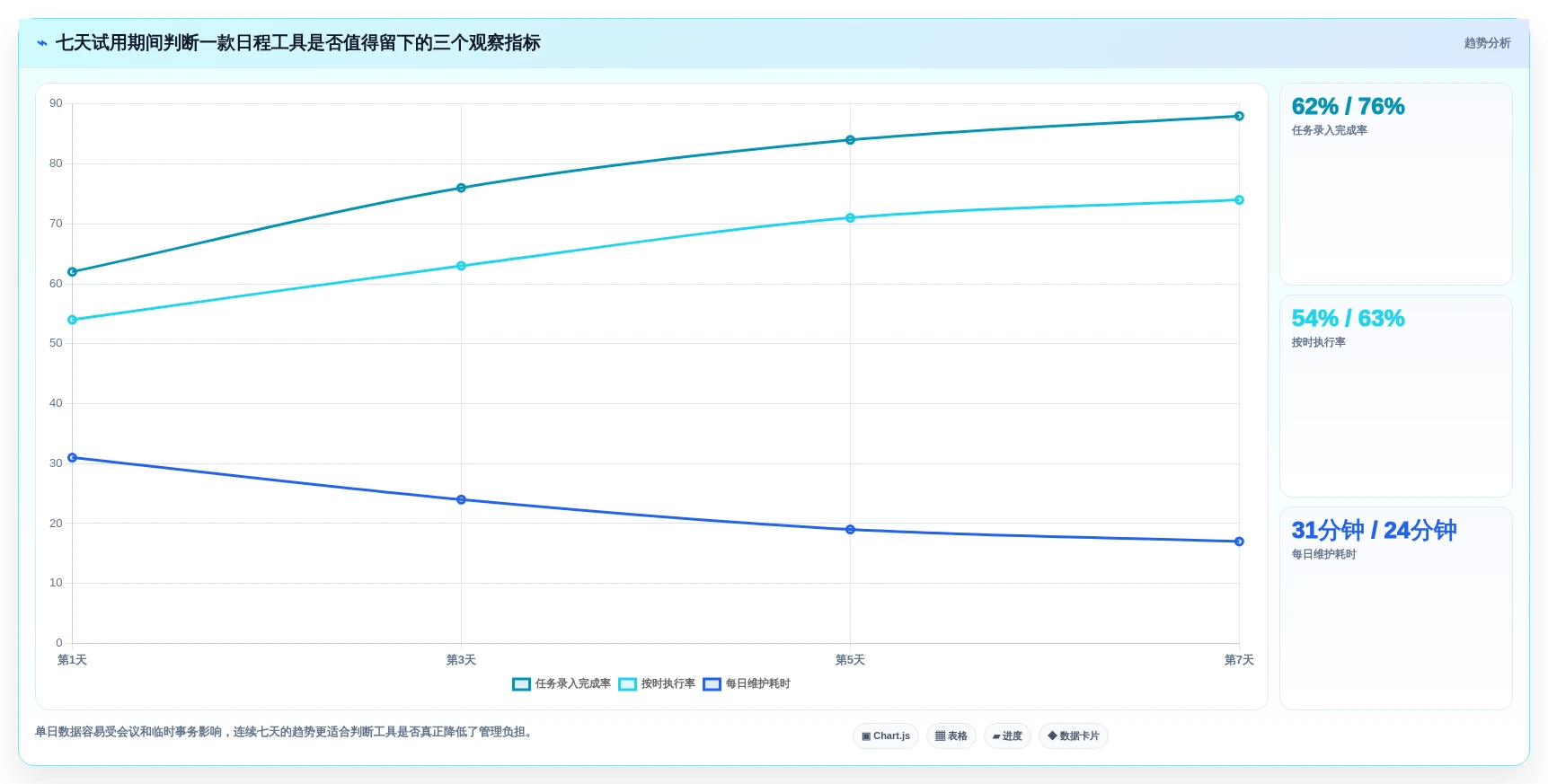The width and height of the screenshot is (1548, 784).
Task: Toggle the 任务录入完成率 legend item
Action: point(562,684)
